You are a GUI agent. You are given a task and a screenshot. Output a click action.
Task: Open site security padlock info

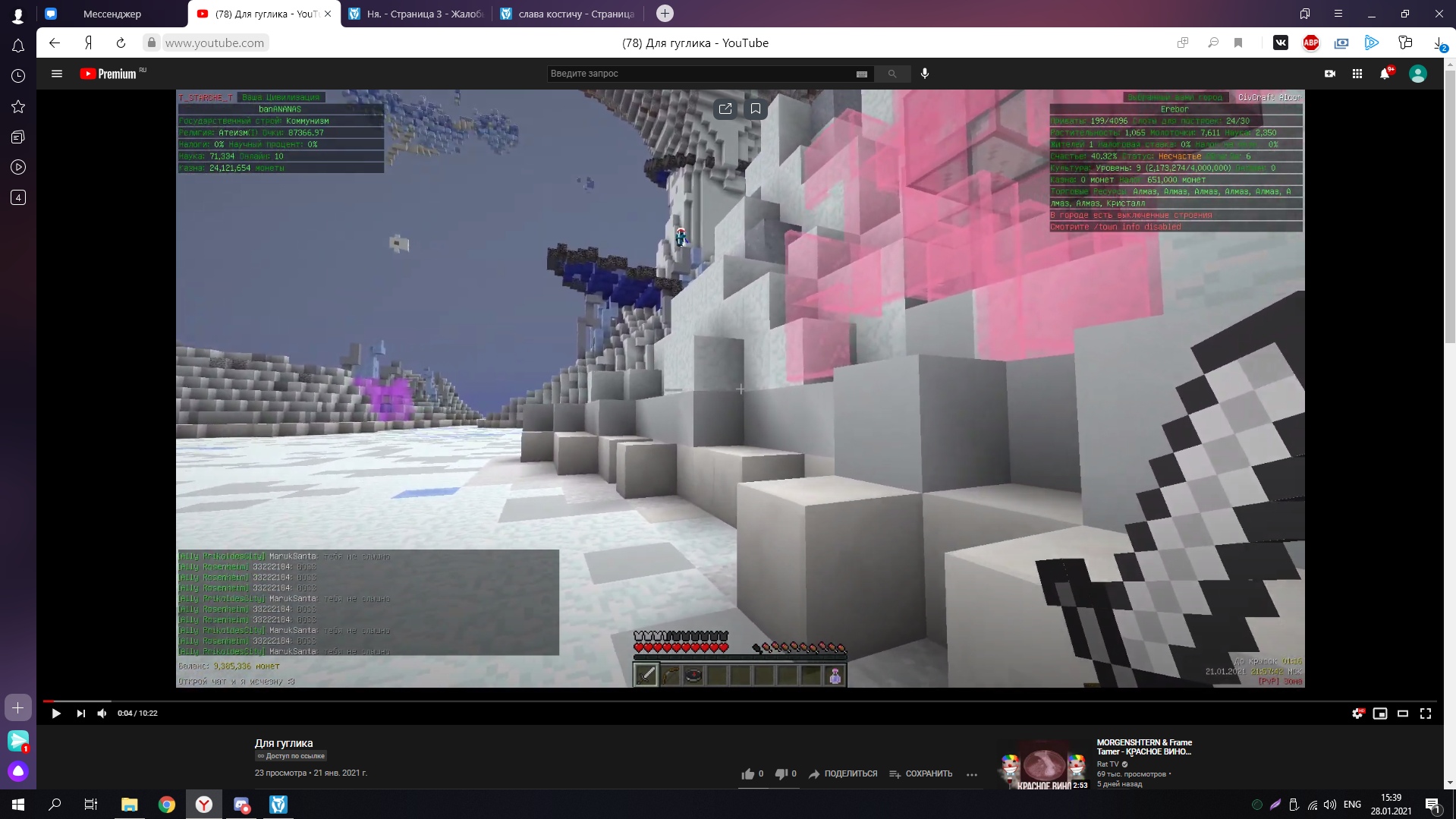coord(152,43)
